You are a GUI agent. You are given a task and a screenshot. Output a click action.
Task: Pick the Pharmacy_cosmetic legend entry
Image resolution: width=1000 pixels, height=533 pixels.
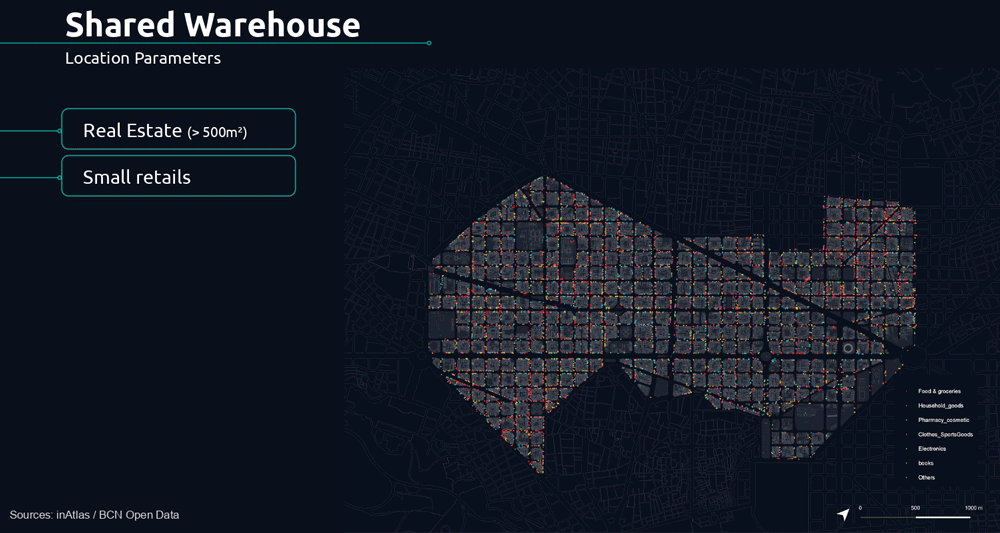pos(943,420)
